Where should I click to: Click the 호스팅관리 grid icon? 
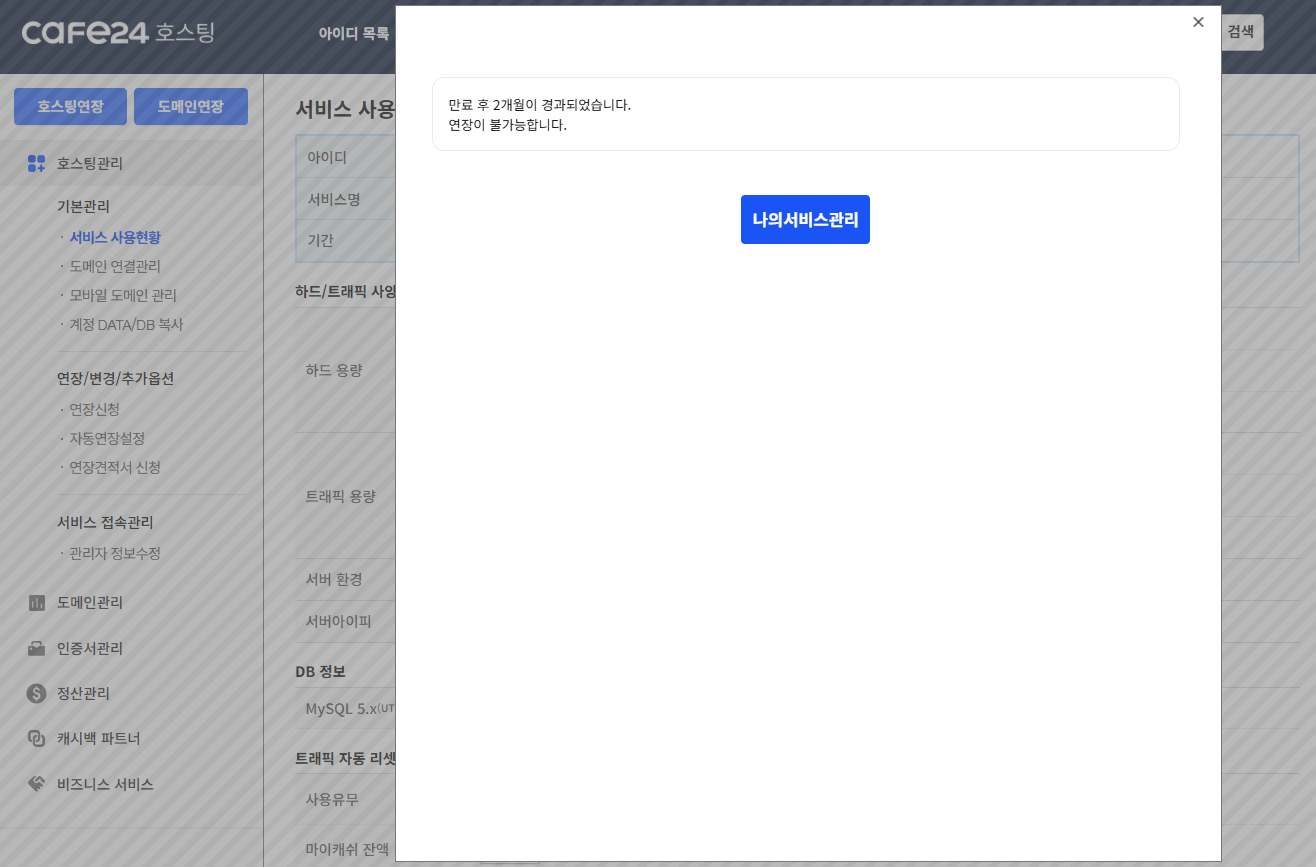[37, 163]
